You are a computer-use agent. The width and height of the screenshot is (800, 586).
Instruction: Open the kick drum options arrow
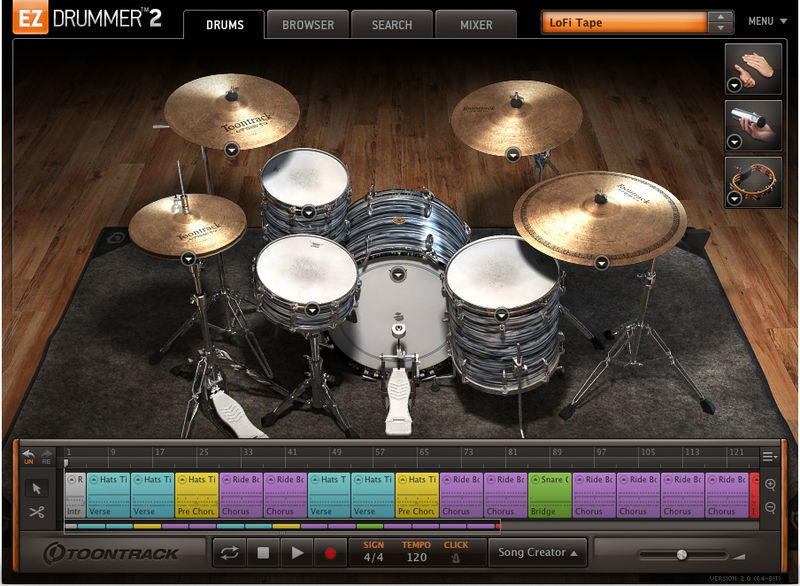(x=397, y=274)
